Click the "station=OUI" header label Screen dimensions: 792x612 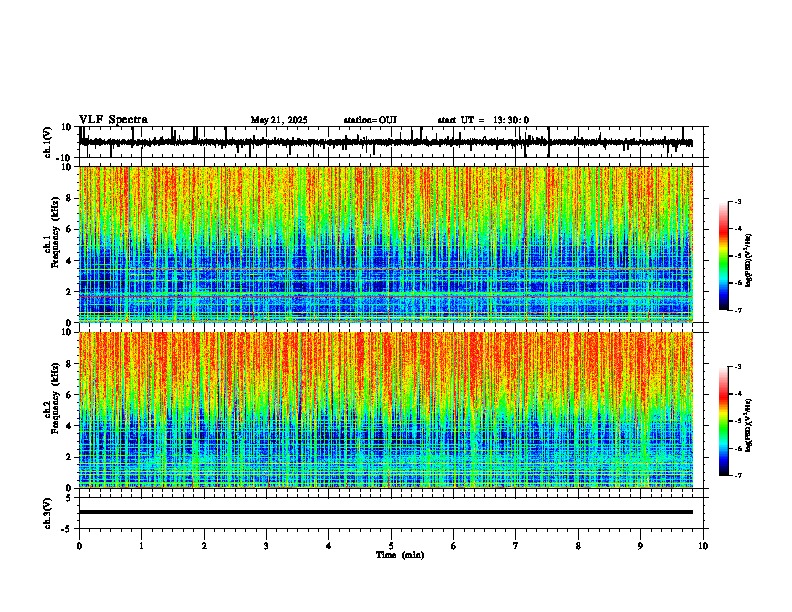pyautogui.click(x=370, y=120)
